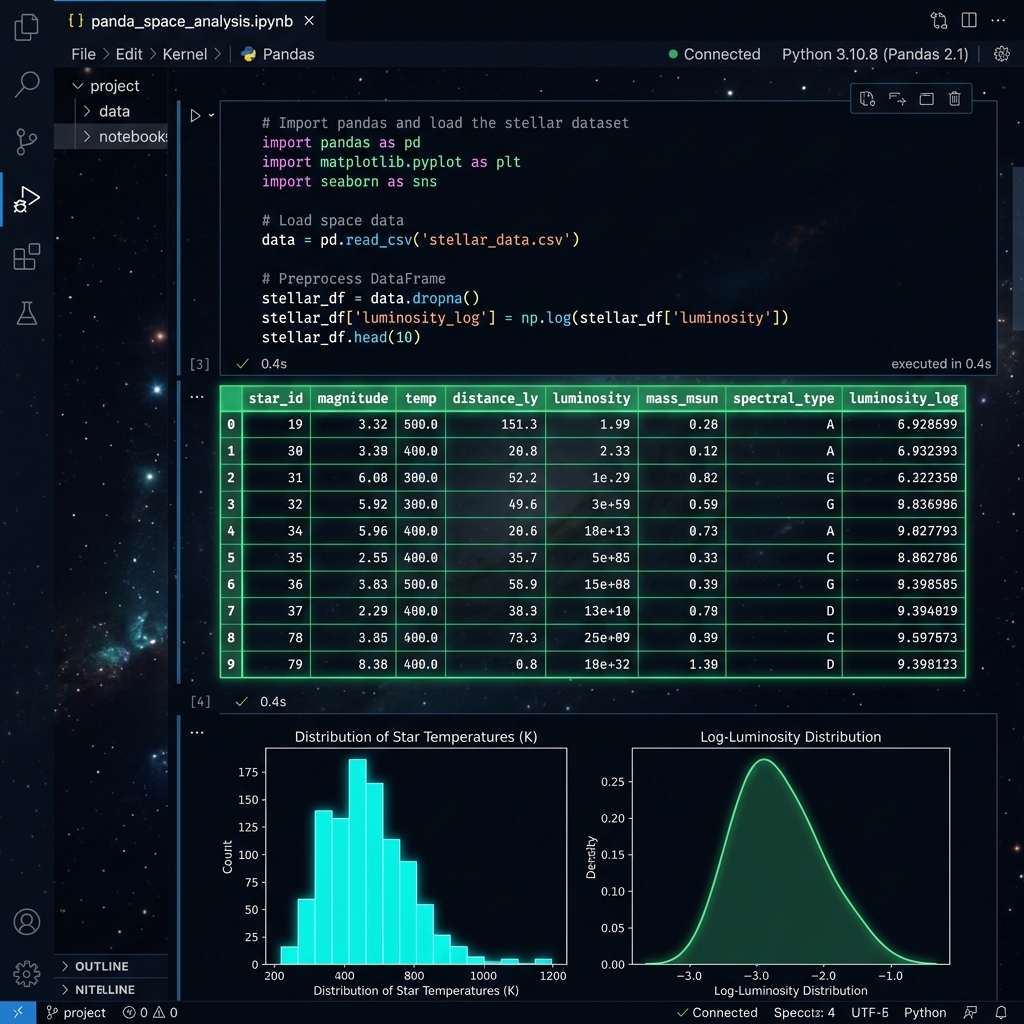Open notifications bell in status bar
Viewport: 1024px width, 1024px height.
click(1000, 1012)
